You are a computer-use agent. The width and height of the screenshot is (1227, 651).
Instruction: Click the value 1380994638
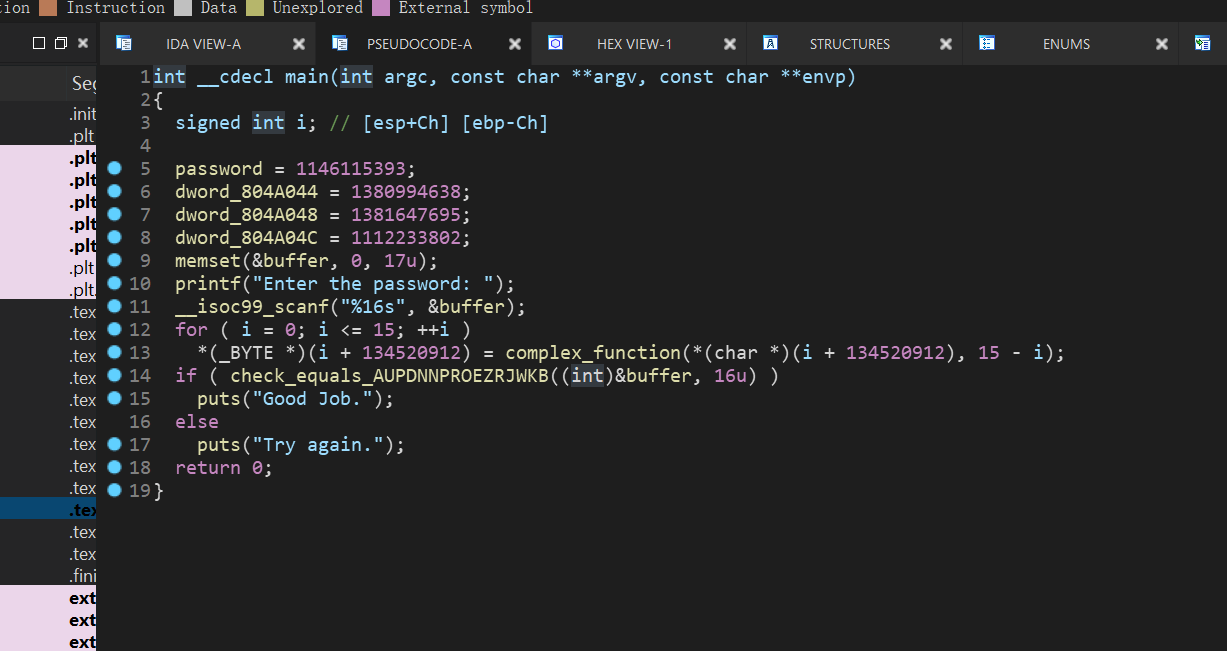pos(405,191)
